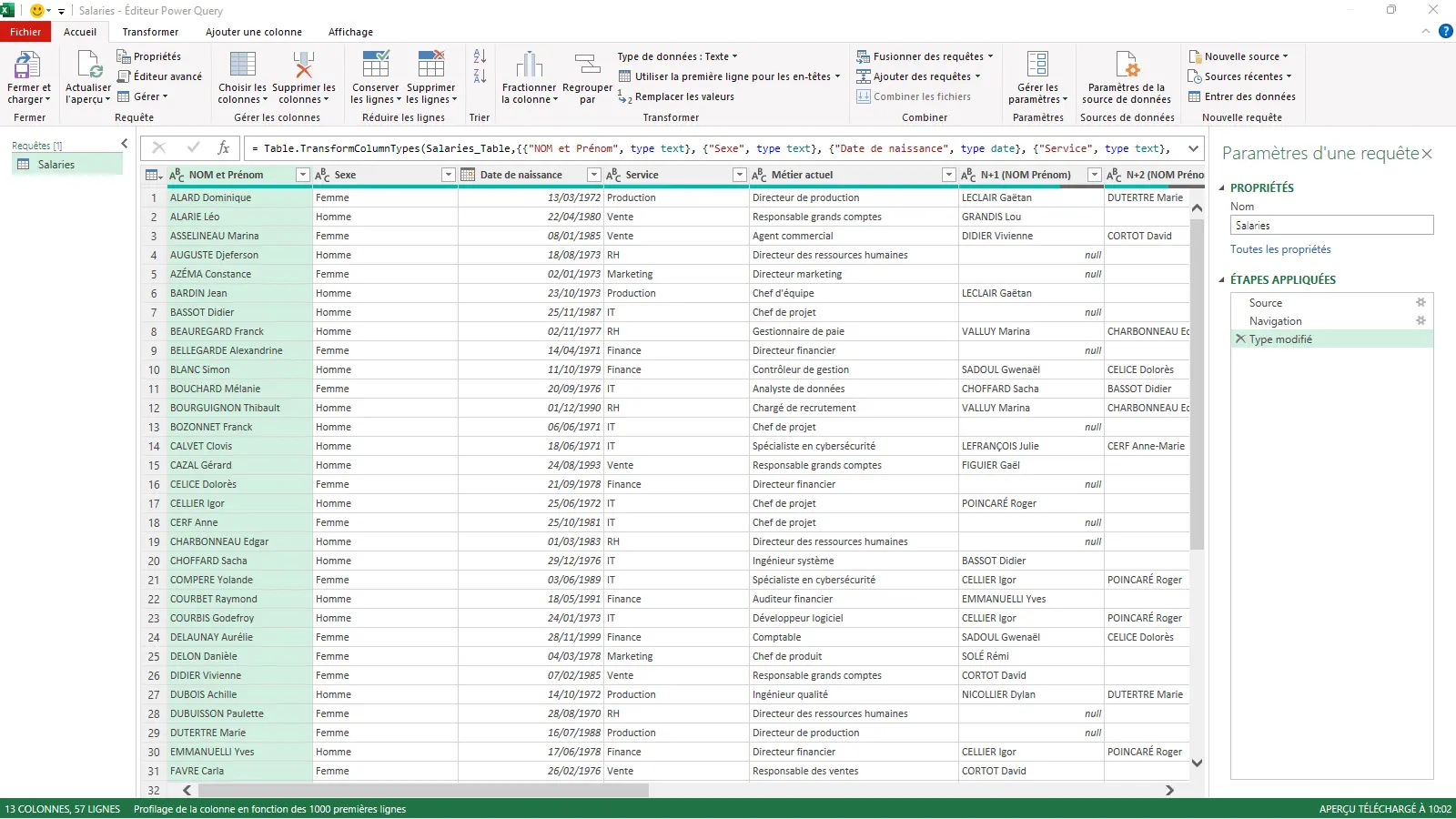Open the Éditeur avancé

click(x=159, y=76)
